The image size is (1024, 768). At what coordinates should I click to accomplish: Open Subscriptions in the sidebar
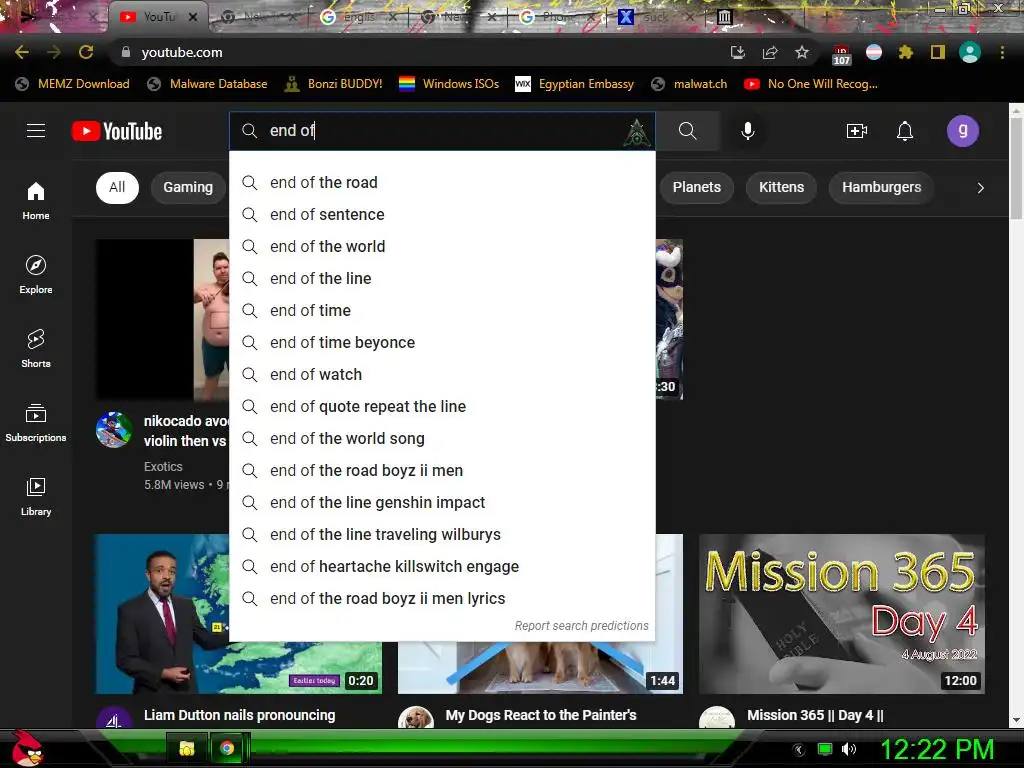pos(36,423)
